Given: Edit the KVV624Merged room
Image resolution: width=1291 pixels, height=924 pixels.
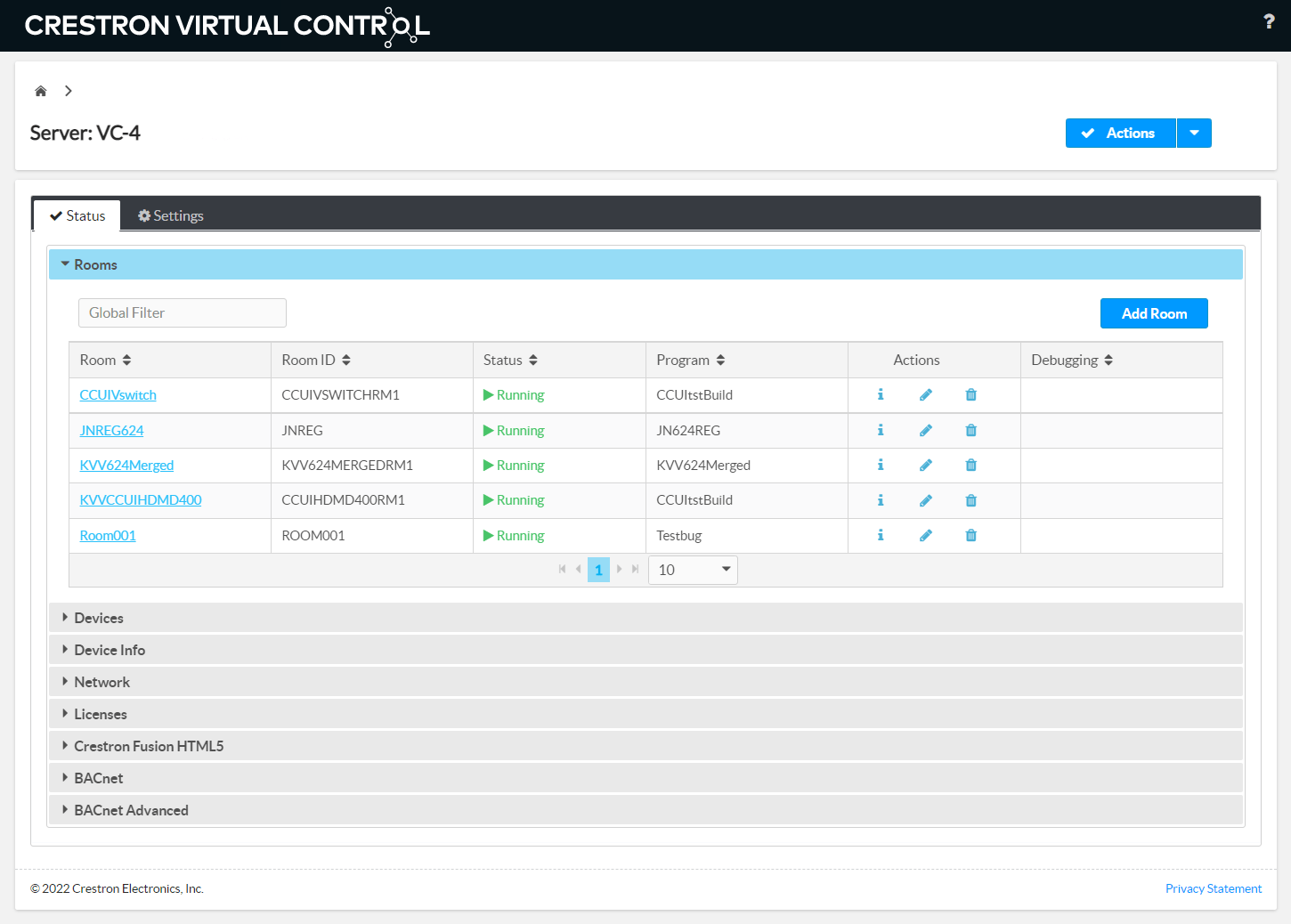Looking at the screenshot, I should 926,465.
